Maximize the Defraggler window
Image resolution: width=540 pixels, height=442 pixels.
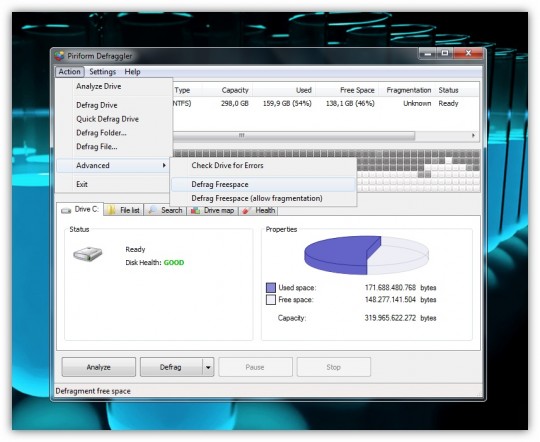pos(445,53)
